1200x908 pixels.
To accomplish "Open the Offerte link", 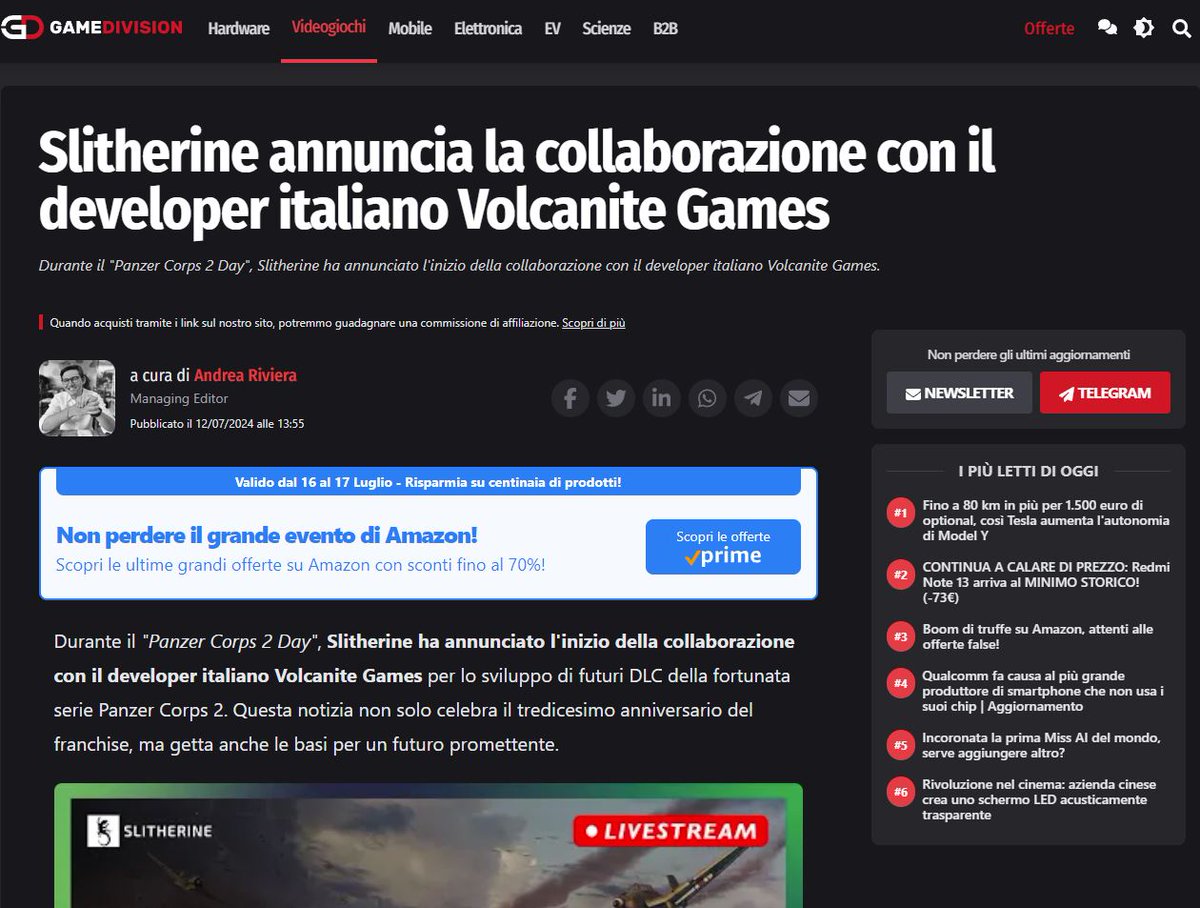I will tap(1049, 28).
